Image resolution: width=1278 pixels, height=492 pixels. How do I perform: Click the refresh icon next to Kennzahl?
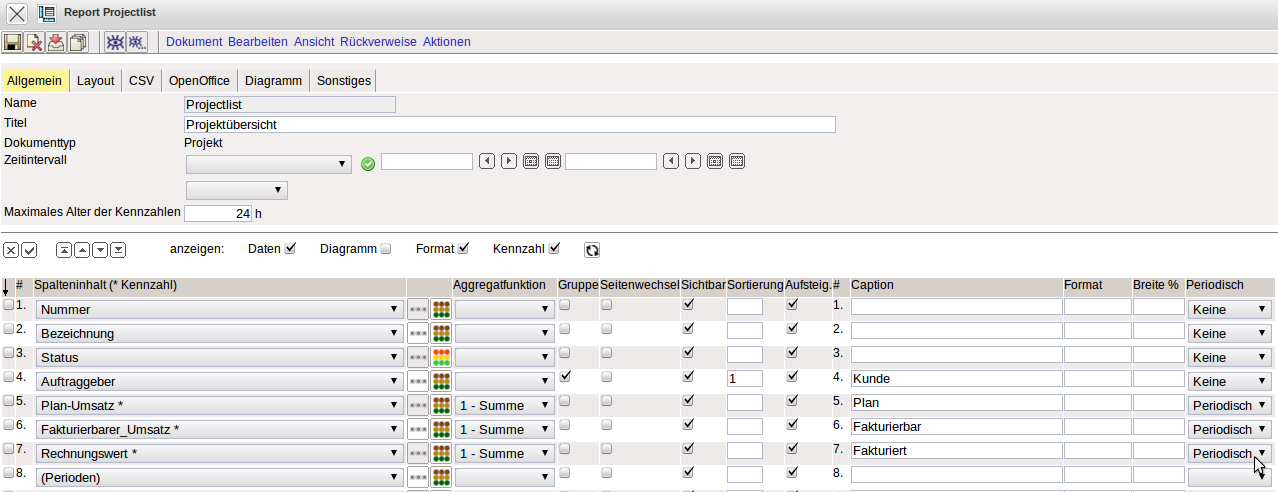coord(592,250)
